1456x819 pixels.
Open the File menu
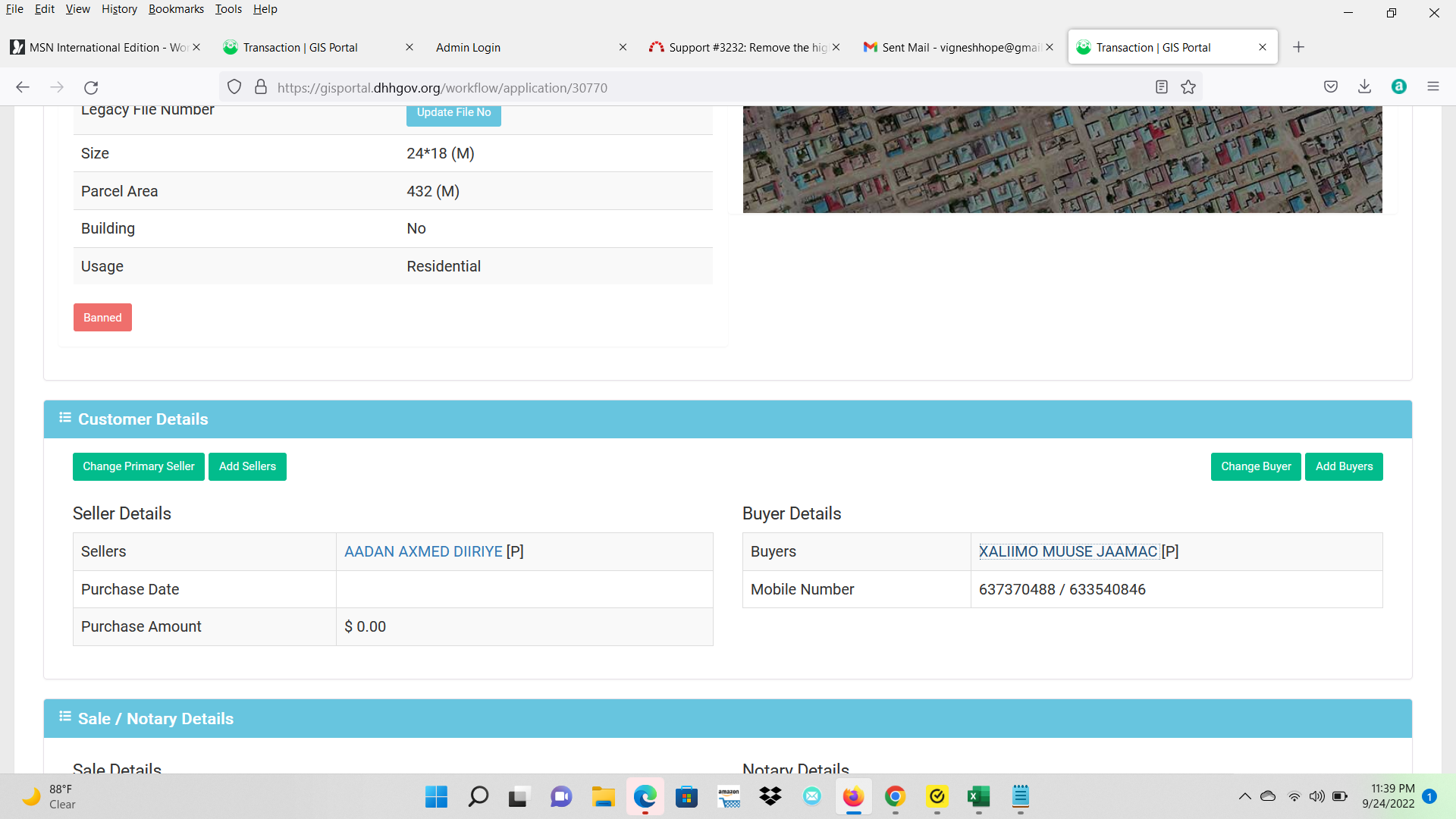[14, 9]
